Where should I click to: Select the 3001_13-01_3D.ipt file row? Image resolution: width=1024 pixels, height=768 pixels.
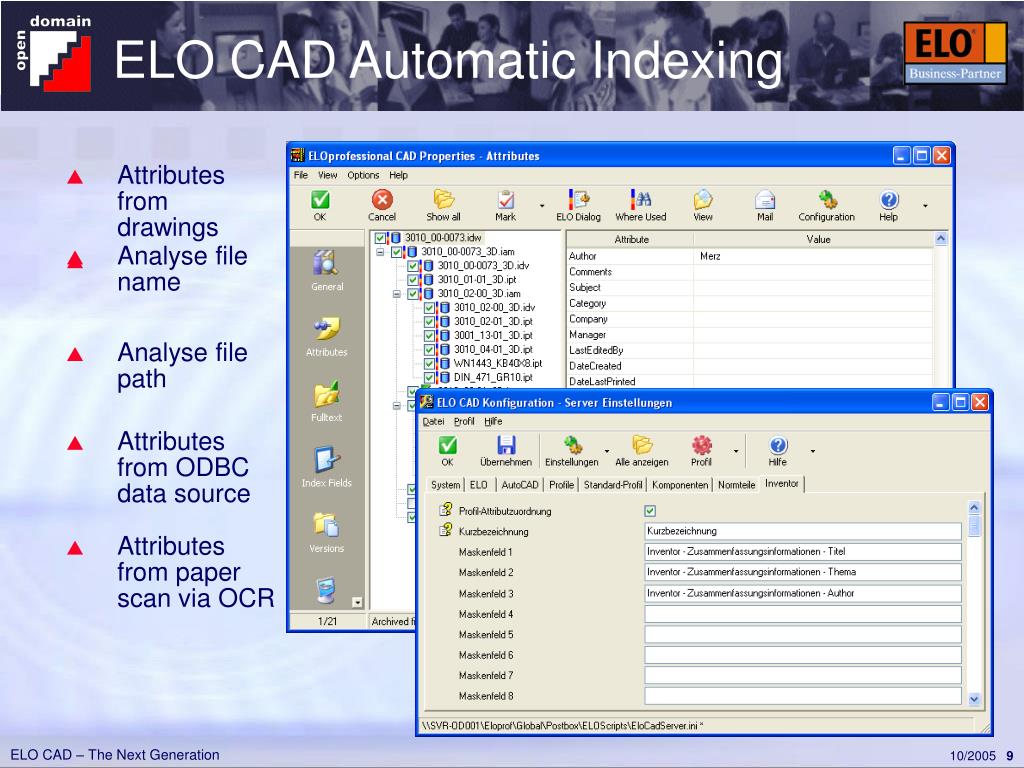click(x=493, y=336)
